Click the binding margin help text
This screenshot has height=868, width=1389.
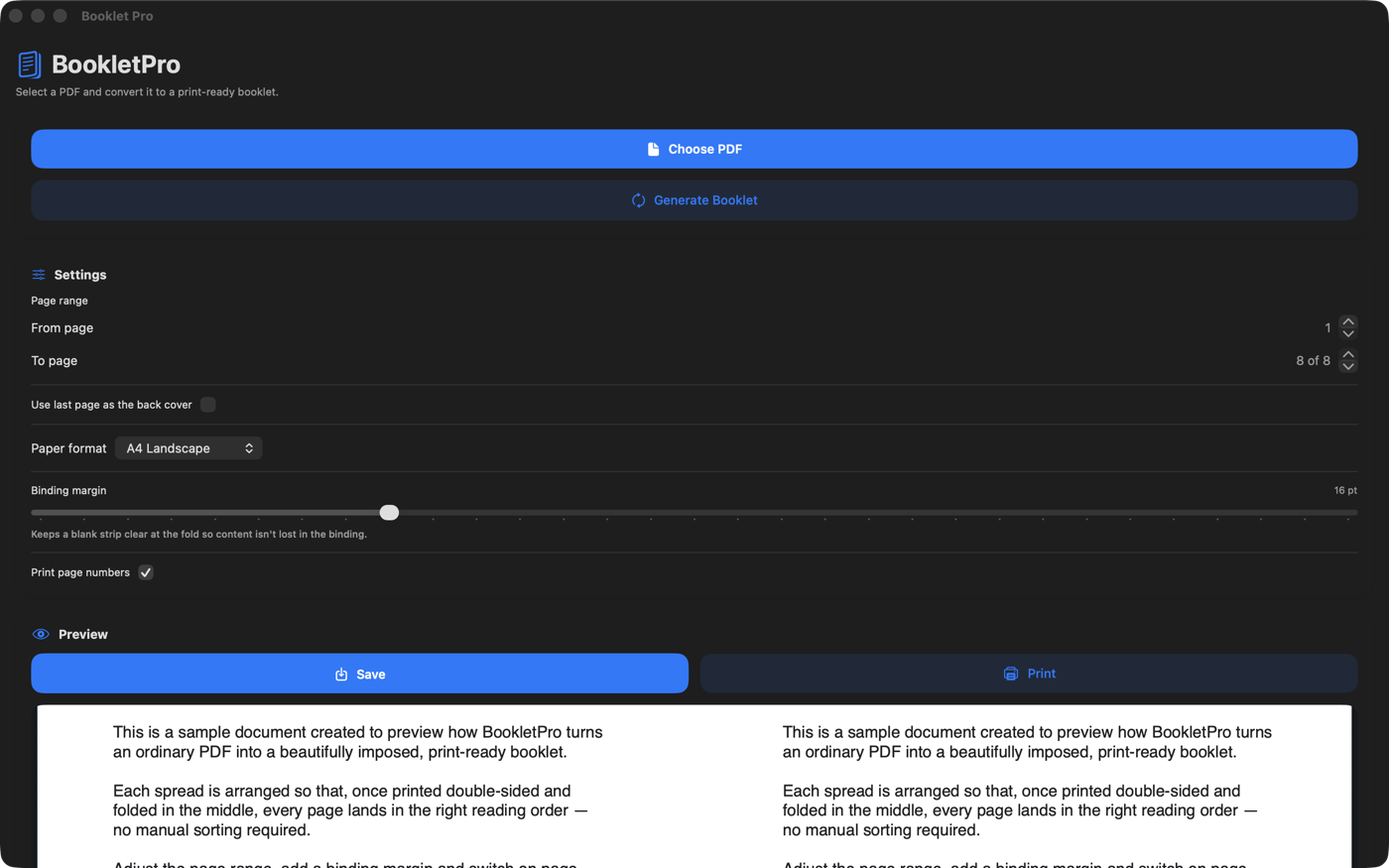coord(198,535)
